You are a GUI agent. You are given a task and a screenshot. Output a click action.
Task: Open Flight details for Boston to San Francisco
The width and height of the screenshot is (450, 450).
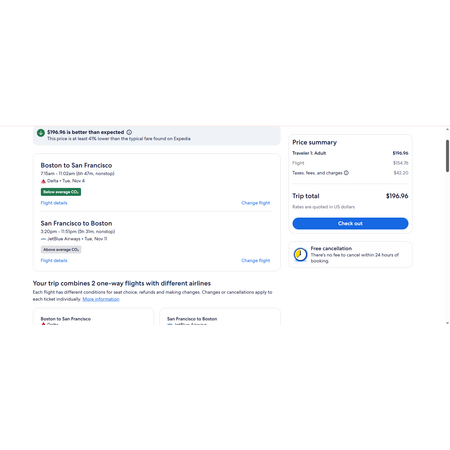click(x=54, y=203)
